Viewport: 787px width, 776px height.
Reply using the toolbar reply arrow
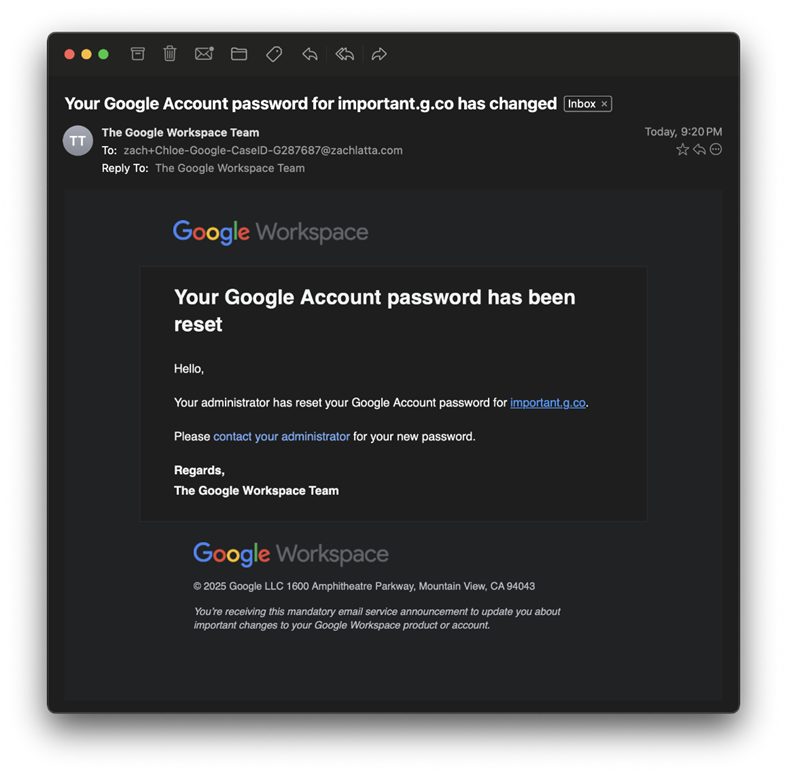point(310,54)
